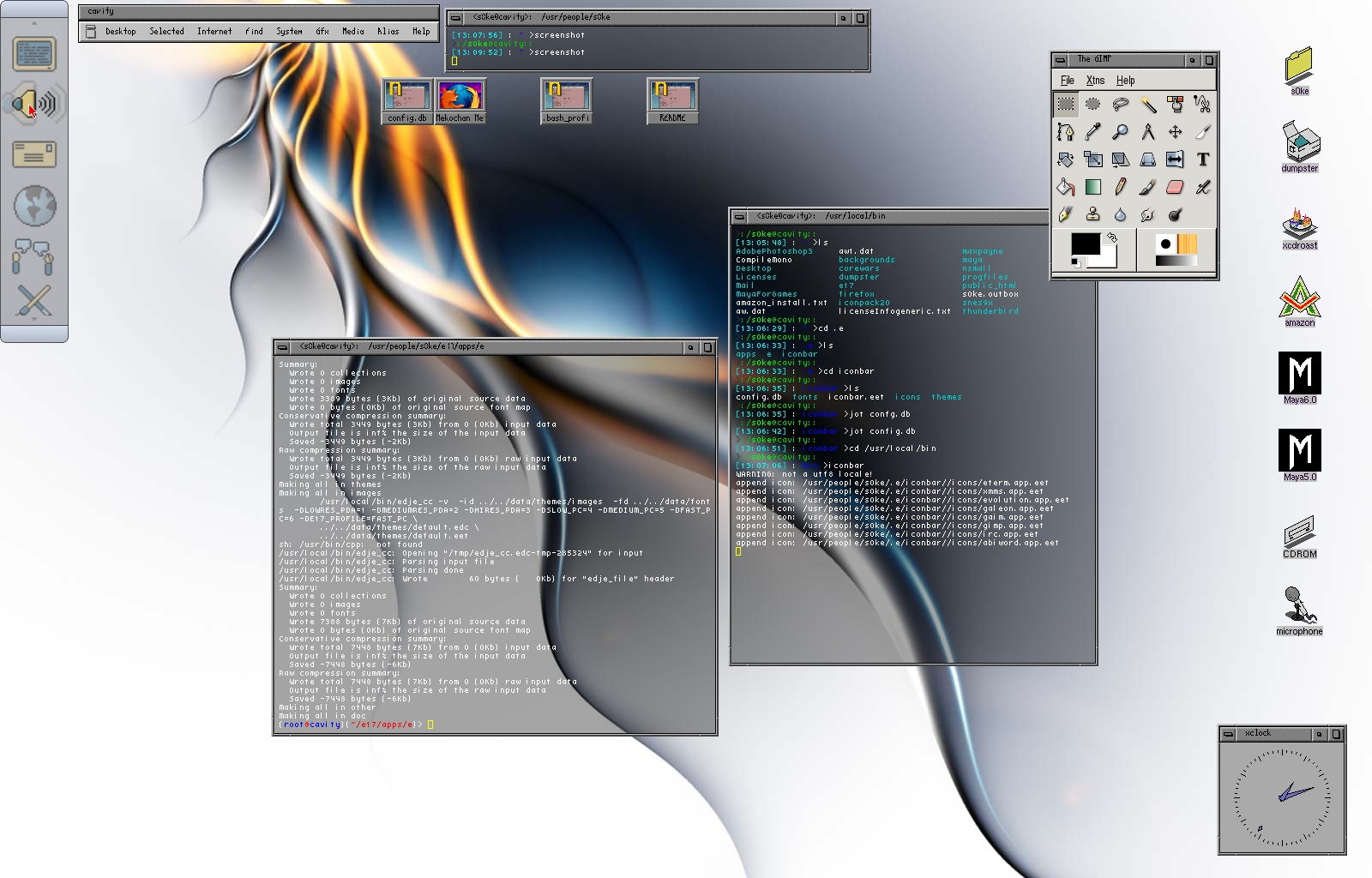Image resolution: width=1372 pixels, height=878 pixels.
Task: Expand the Internet menu in cavity bar
Action: 214,32
